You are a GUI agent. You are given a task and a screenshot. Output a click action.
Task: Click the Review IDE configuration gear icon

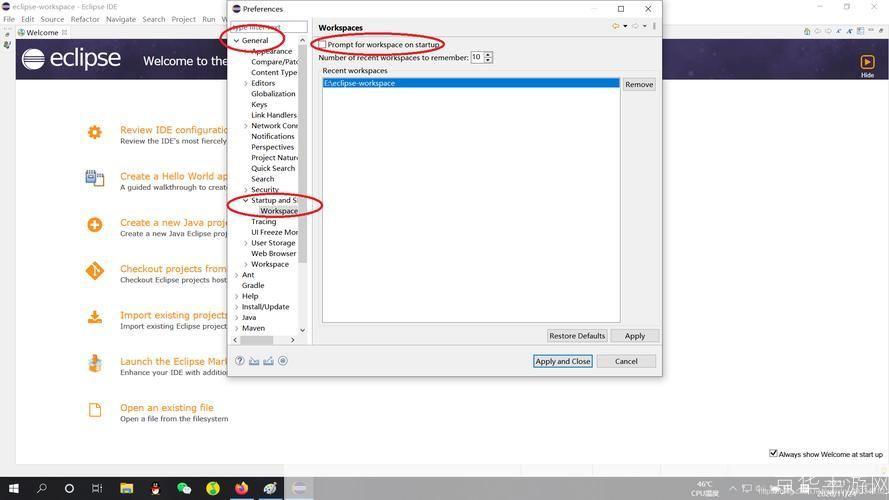pyautogui.click(x=95, y=132)
